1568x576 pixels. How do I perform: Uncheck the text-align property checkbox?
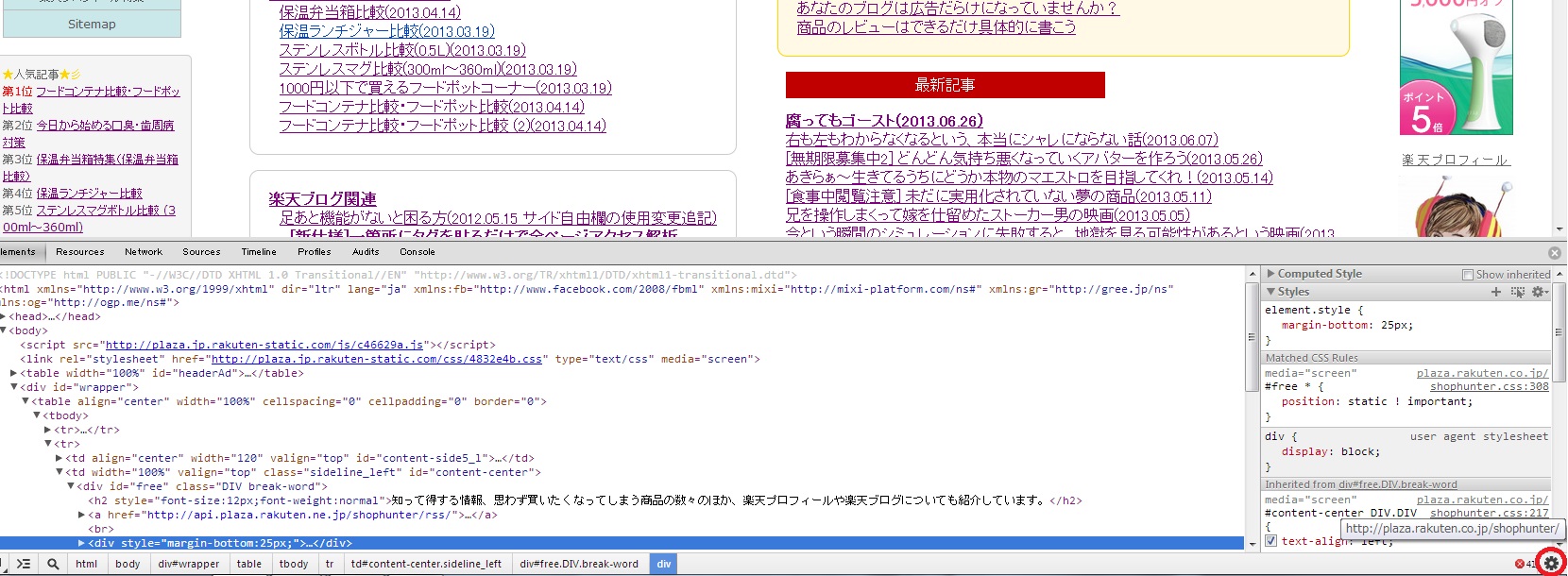[x=1270, y=541]
